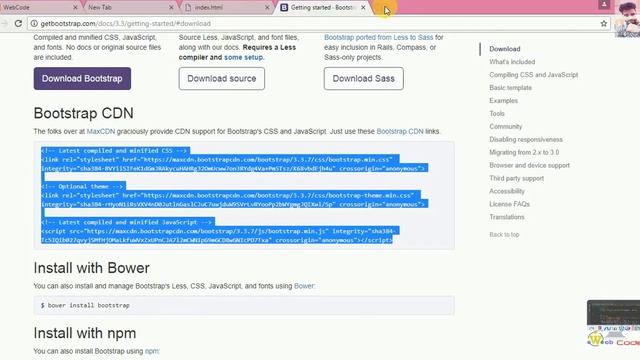Follow the MaxCDN link
640x360 pixels.
[x=101, y=131]
